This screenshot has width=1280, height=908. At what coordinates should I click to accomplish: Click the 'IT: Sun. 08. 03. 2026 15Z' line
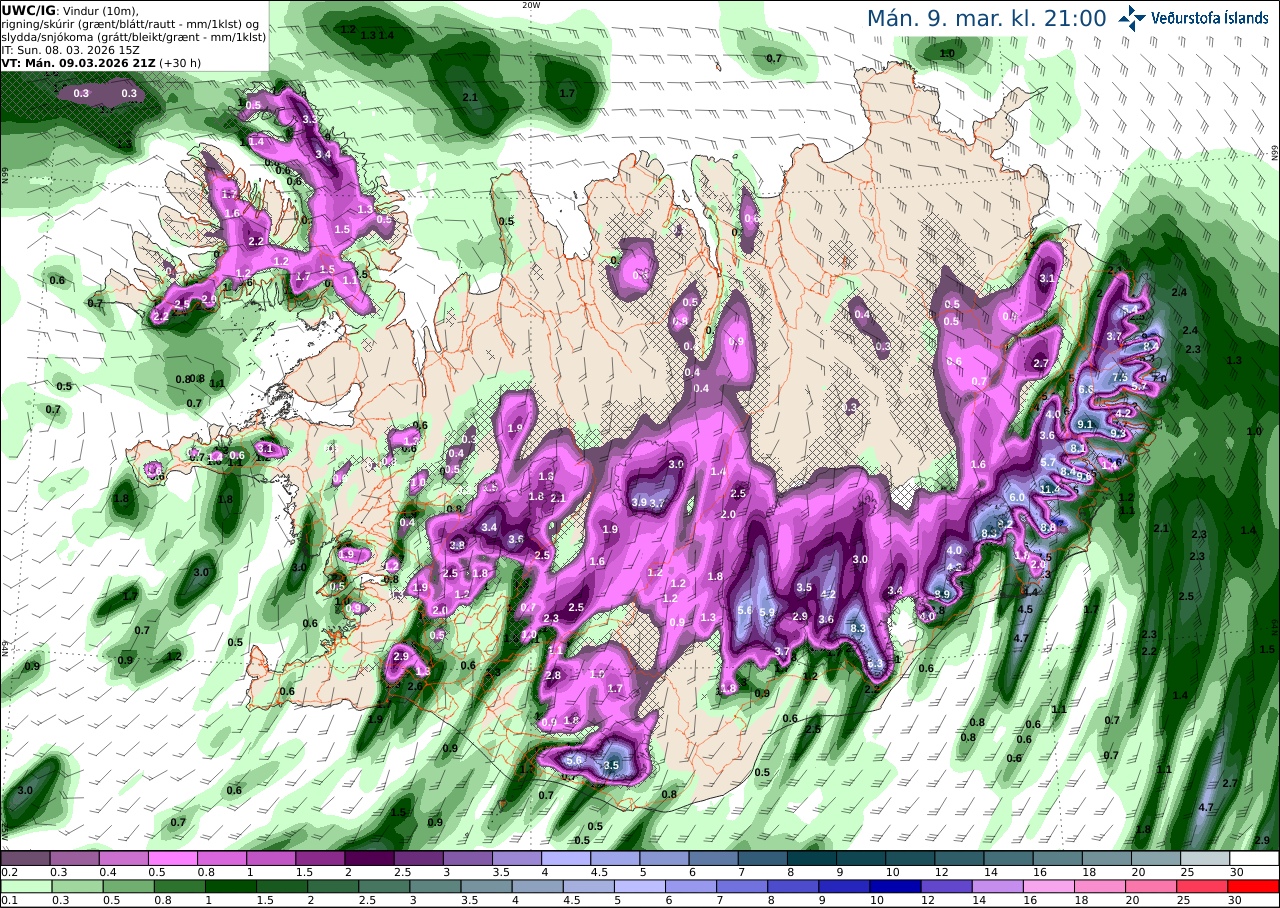tap(68, 49)
